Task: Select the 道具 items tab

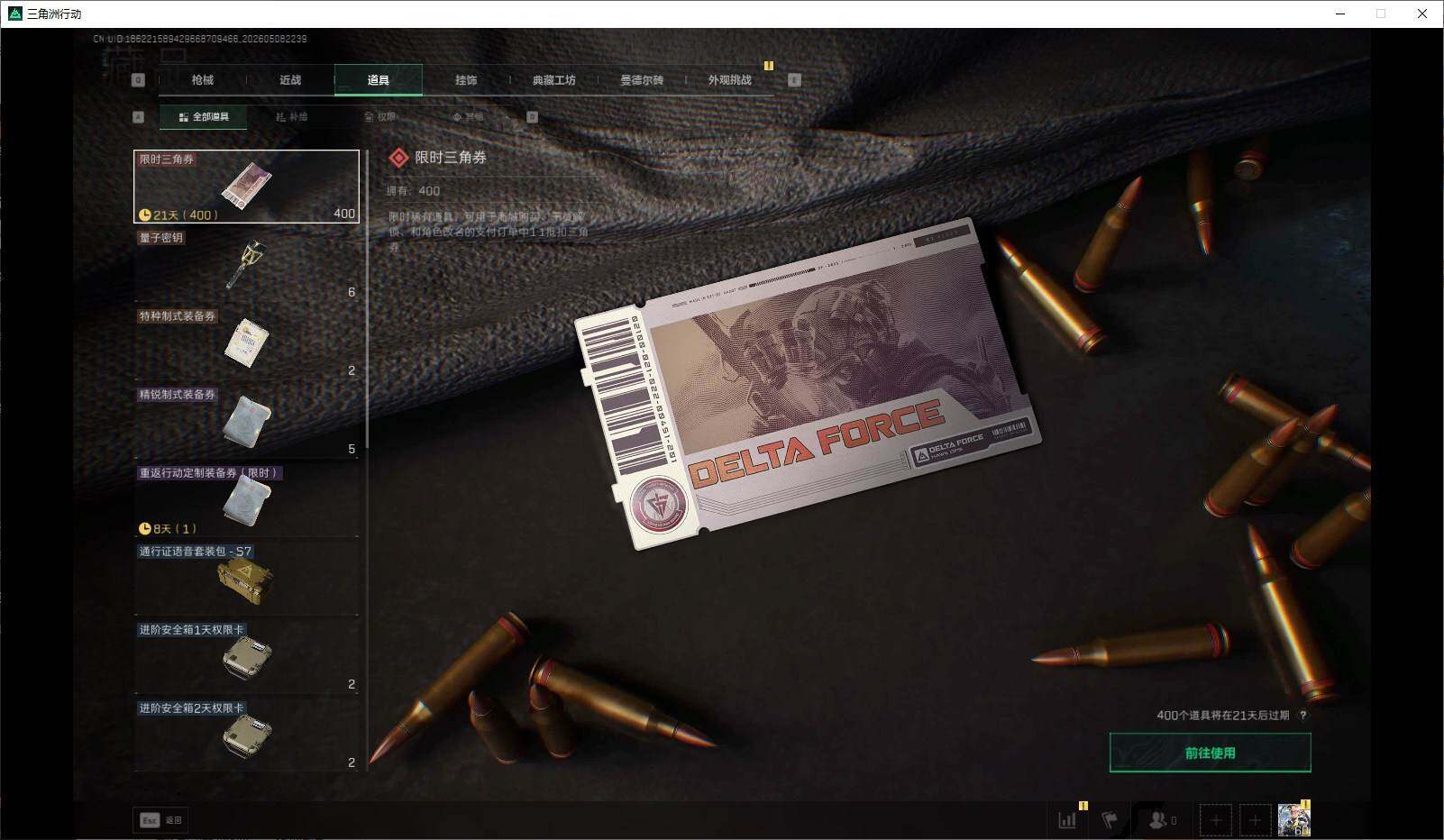Action: coord(378,80)
